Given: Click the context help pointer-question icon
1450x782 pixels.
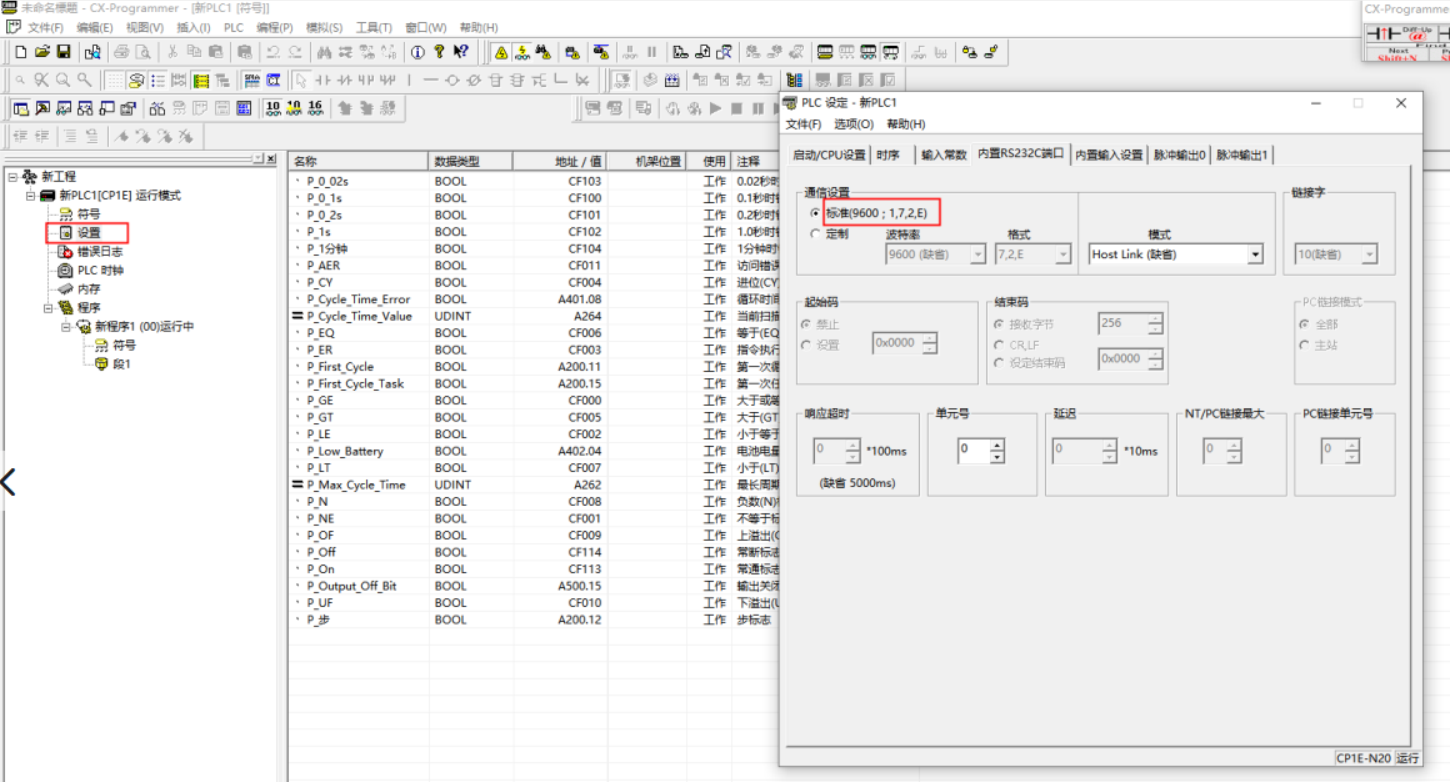Looking at the screenshot, I should point(460,52).
